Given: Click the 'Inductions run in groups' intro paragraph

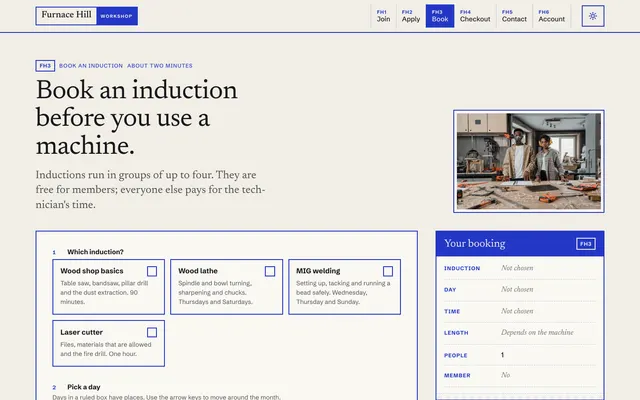Looking at the screenshot, I should tap(150, 190).
